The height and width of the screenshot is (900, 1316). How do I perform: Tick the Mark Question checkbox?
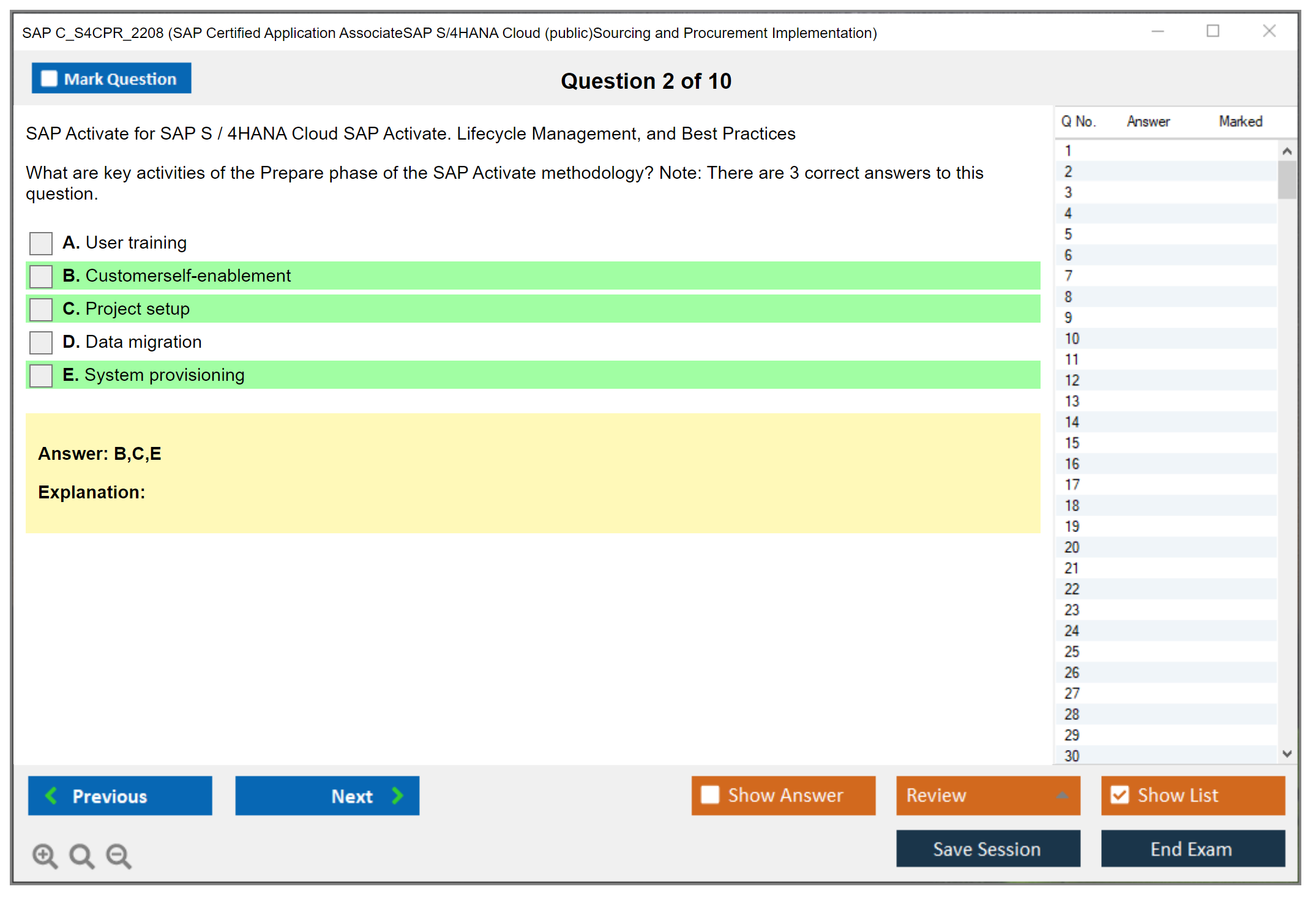point(49,79)
